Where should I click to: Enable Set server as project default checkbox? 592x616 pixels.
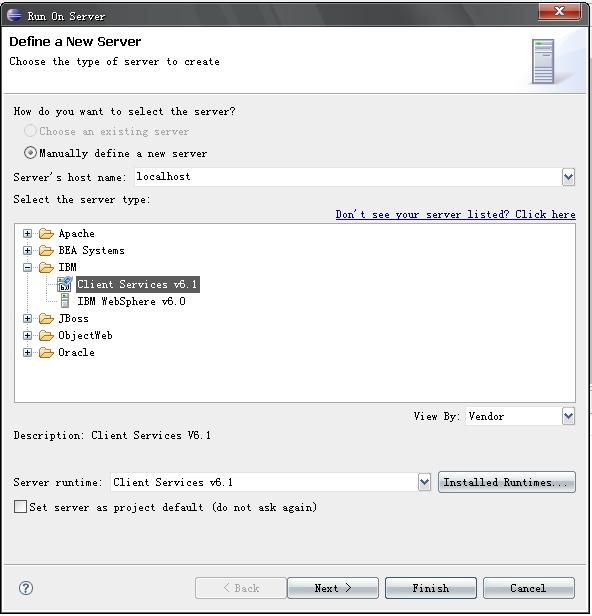[x=20, y=507]
